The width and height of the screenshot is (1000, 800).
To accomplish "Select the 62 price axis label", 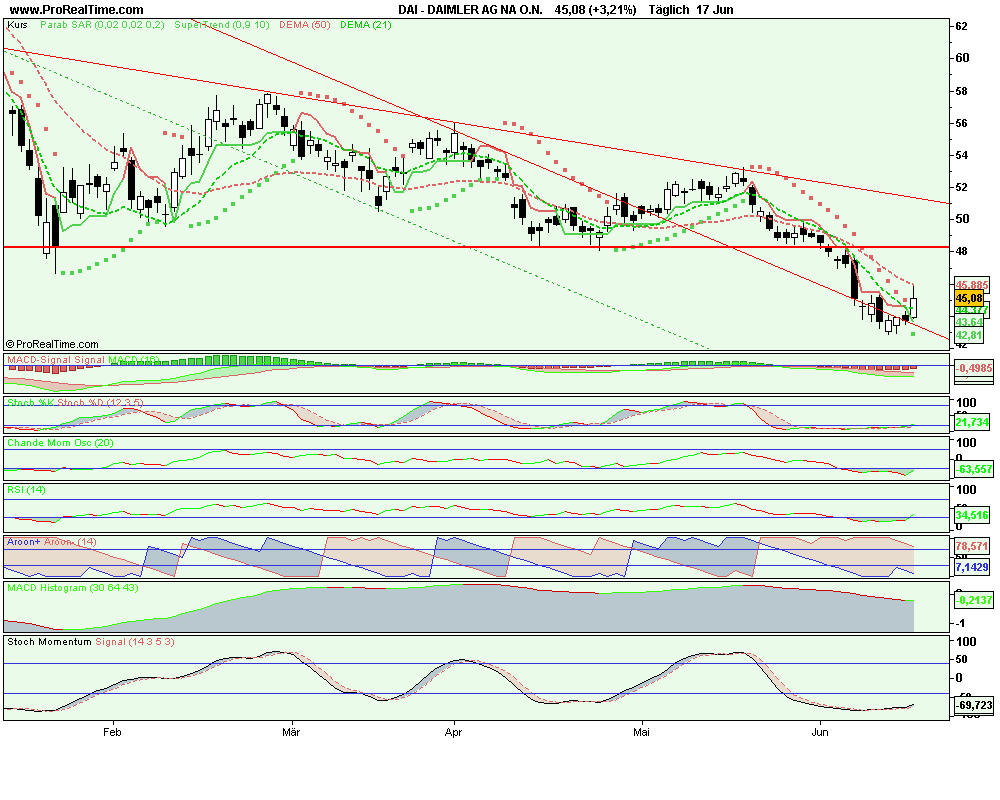I will click(961, 26).
